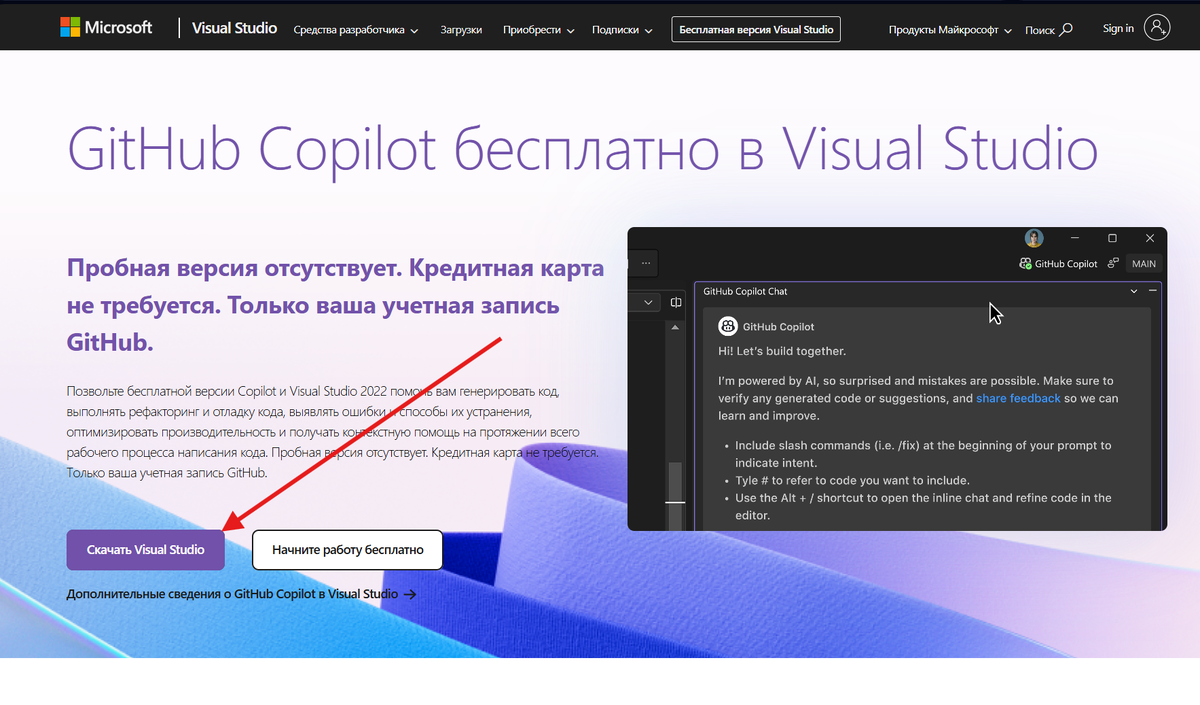1200x705 pixels.
Task: Click the MAIN branch label
Action: pyautogui.click(x=1144, y=264)
